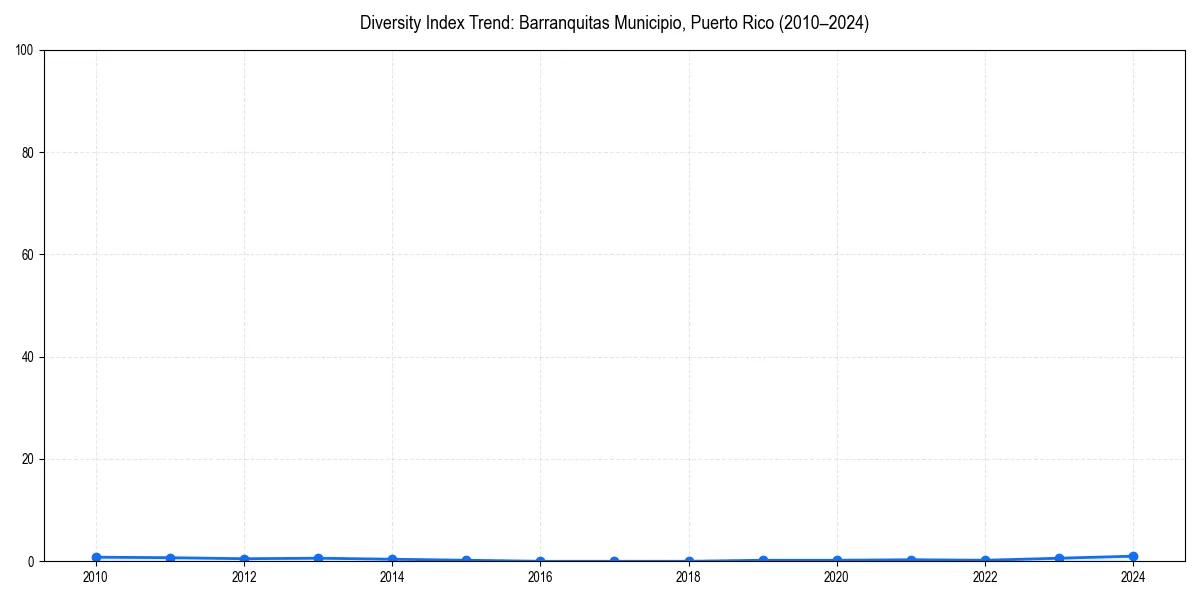This screenshot has width=1200, height=600.
Task: Click the 2012 data point on the trend line
Action: pos(243,558)
